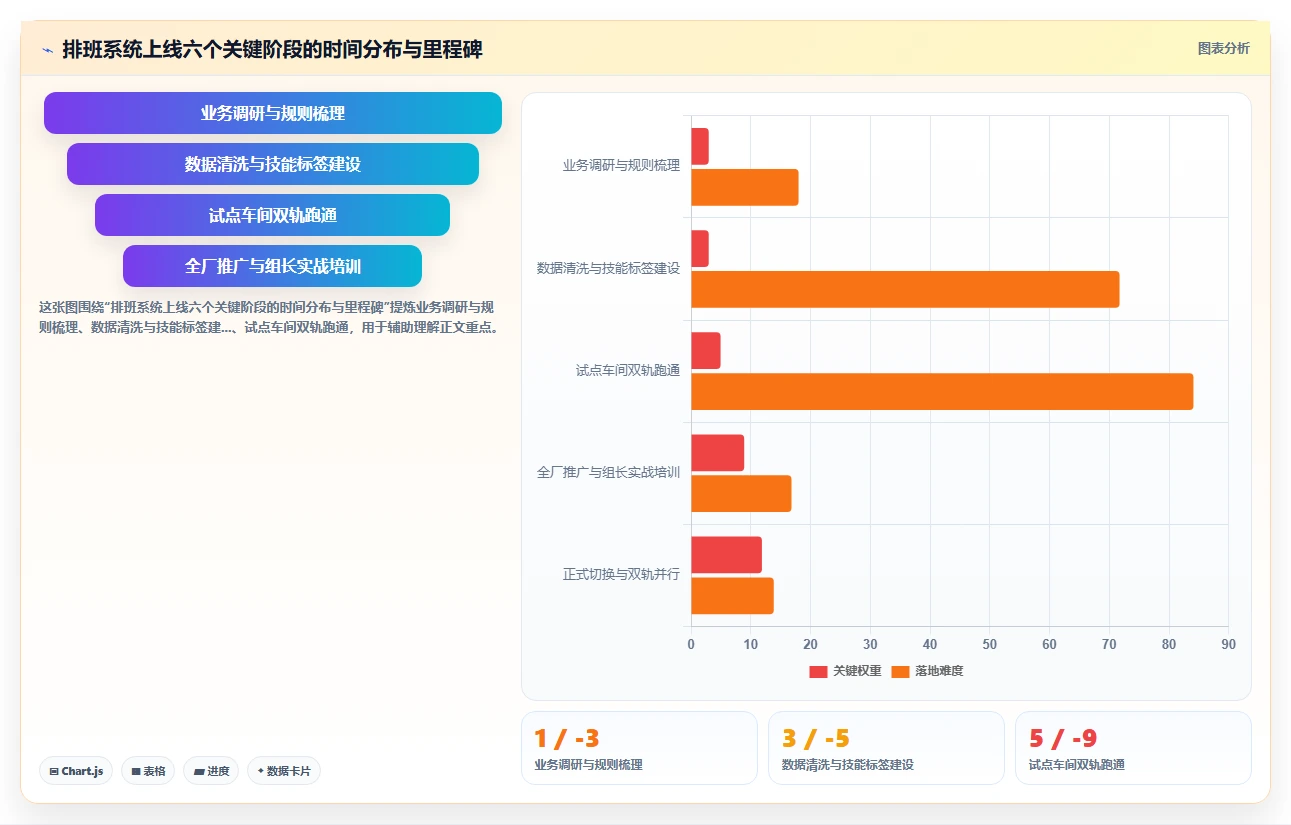
Task: Select the 试点车间双轨跑通 funnel stage
Action: 273,215
